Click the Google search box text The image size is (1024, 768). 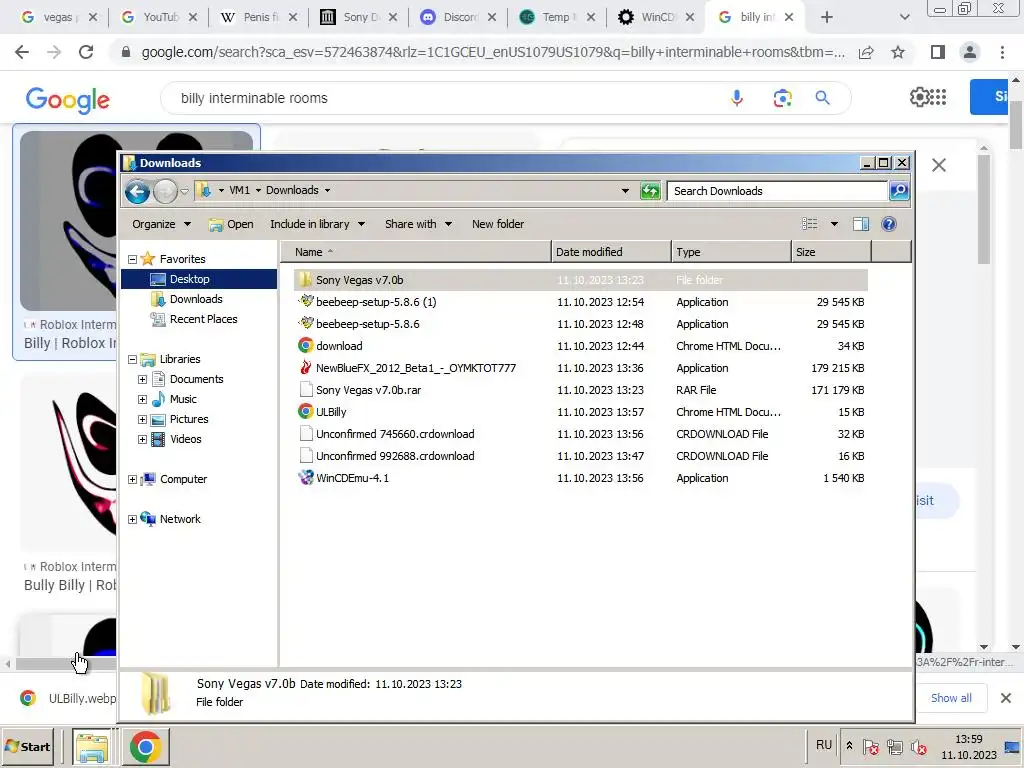pos(254,98)
